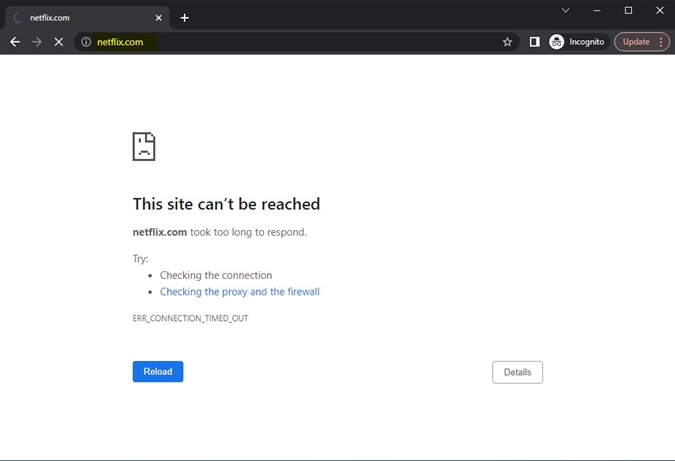Image resolution: width=675 pixels, height=461 pixels.
Task: Open a new tab with plus icon
Action: 185,18
